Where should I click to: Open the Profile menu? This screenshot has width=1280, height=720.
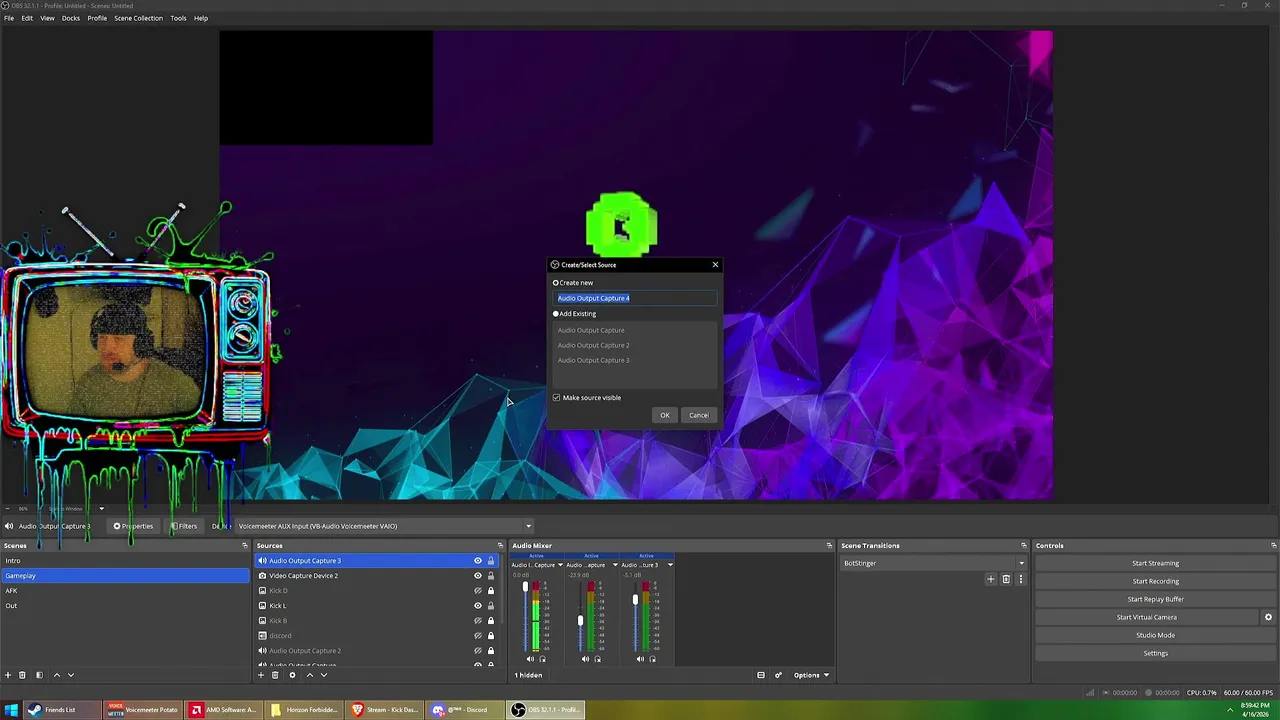coord(97,18)
